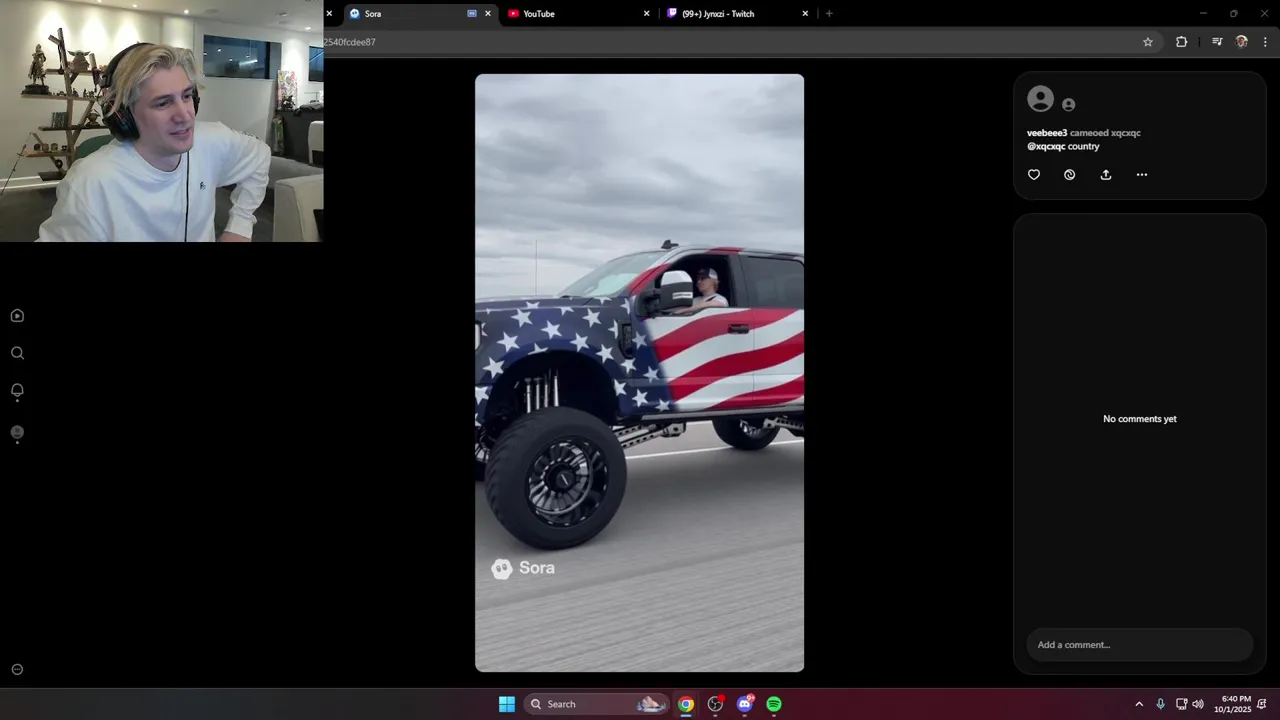1280x720 pixels.
Task: Share the video using the upload arrow icon
Action: click(1106, 175)
